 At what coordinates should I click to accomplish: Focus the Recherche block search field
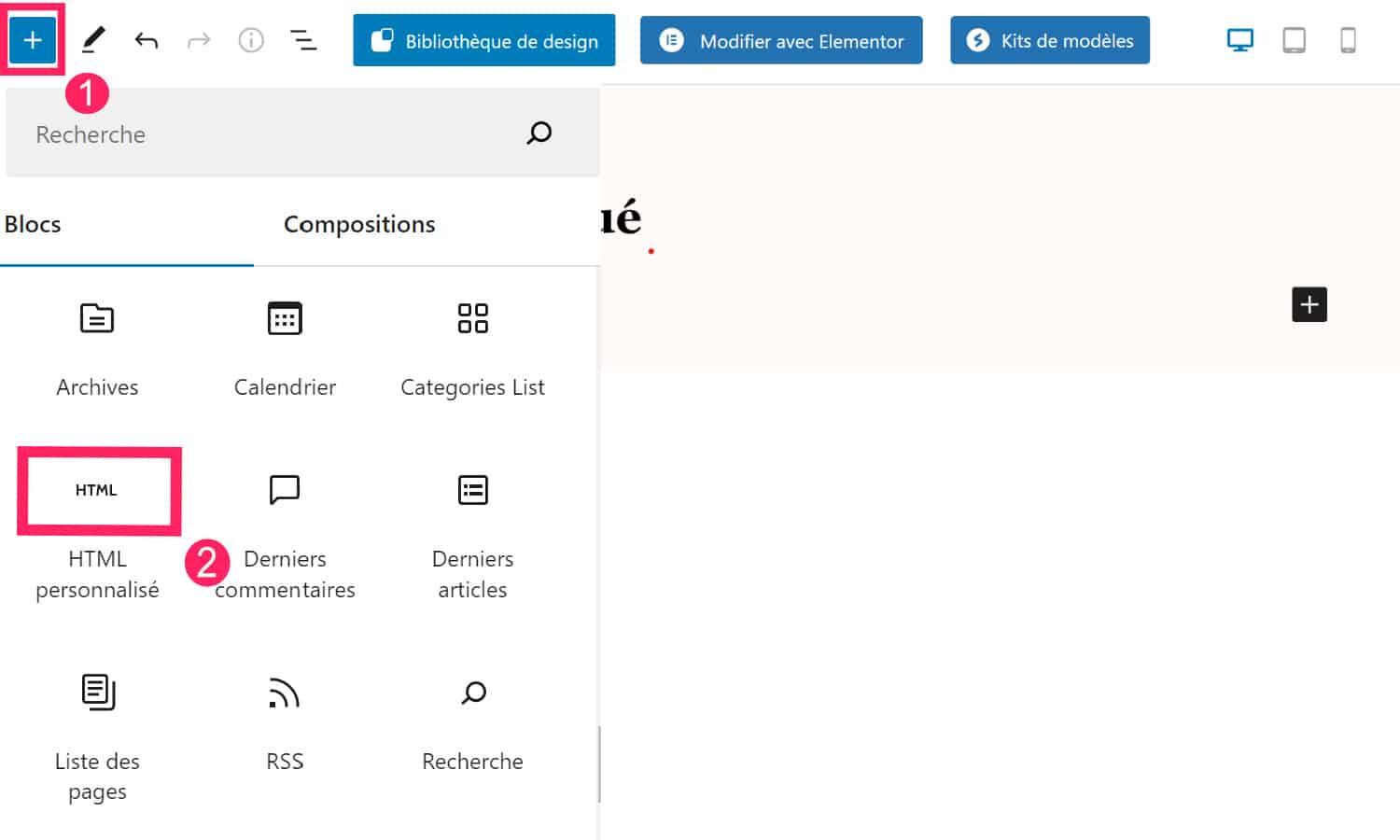302,133
